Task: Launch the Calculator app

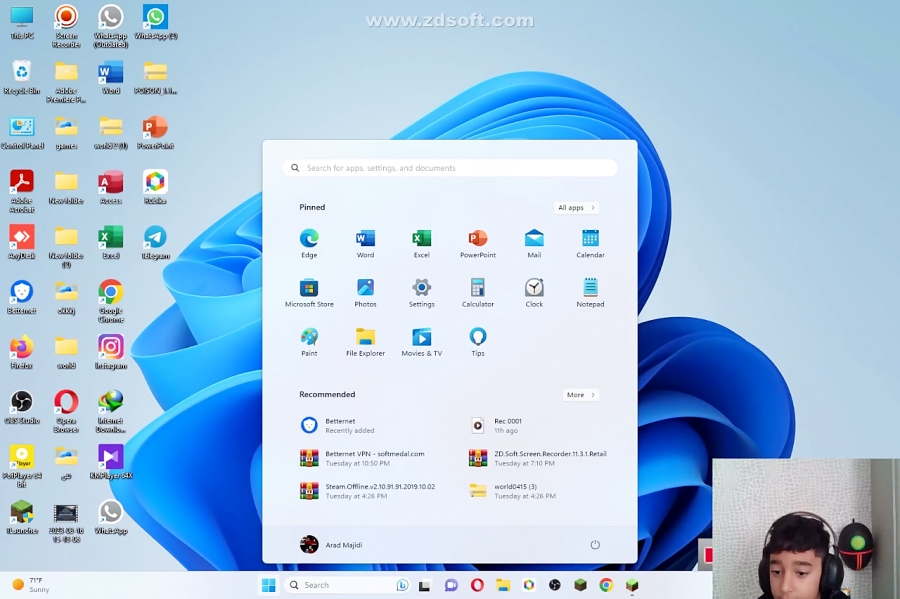Action: click(478, 293)
